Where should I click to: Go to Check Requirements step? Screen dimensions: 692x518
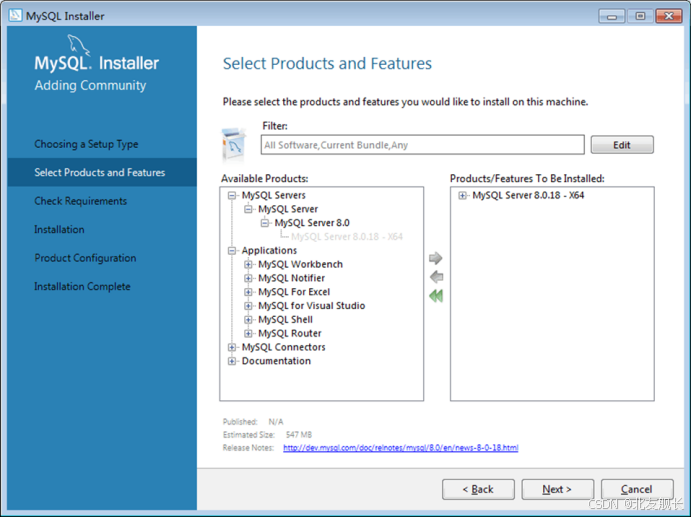[80, 201]
